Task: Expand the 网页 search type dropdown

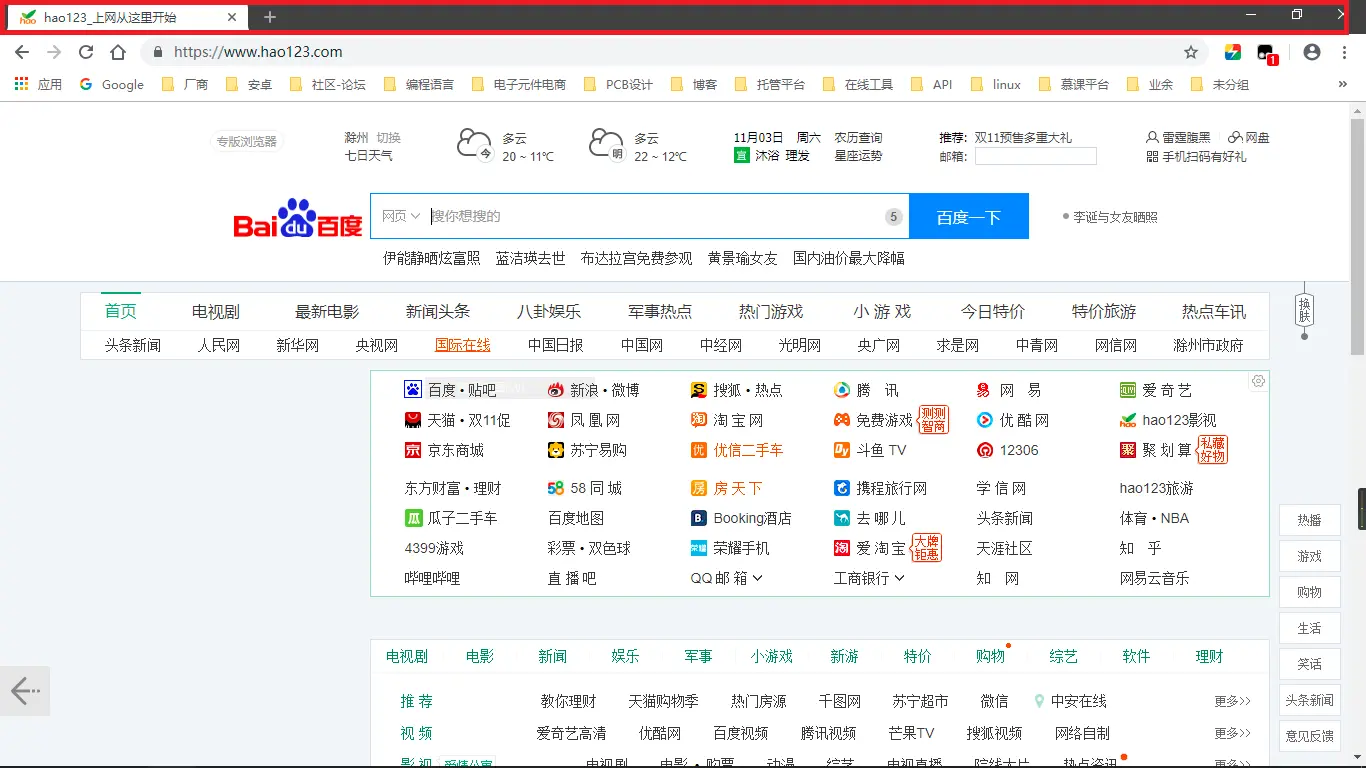Action: click(x=401, y=216)
